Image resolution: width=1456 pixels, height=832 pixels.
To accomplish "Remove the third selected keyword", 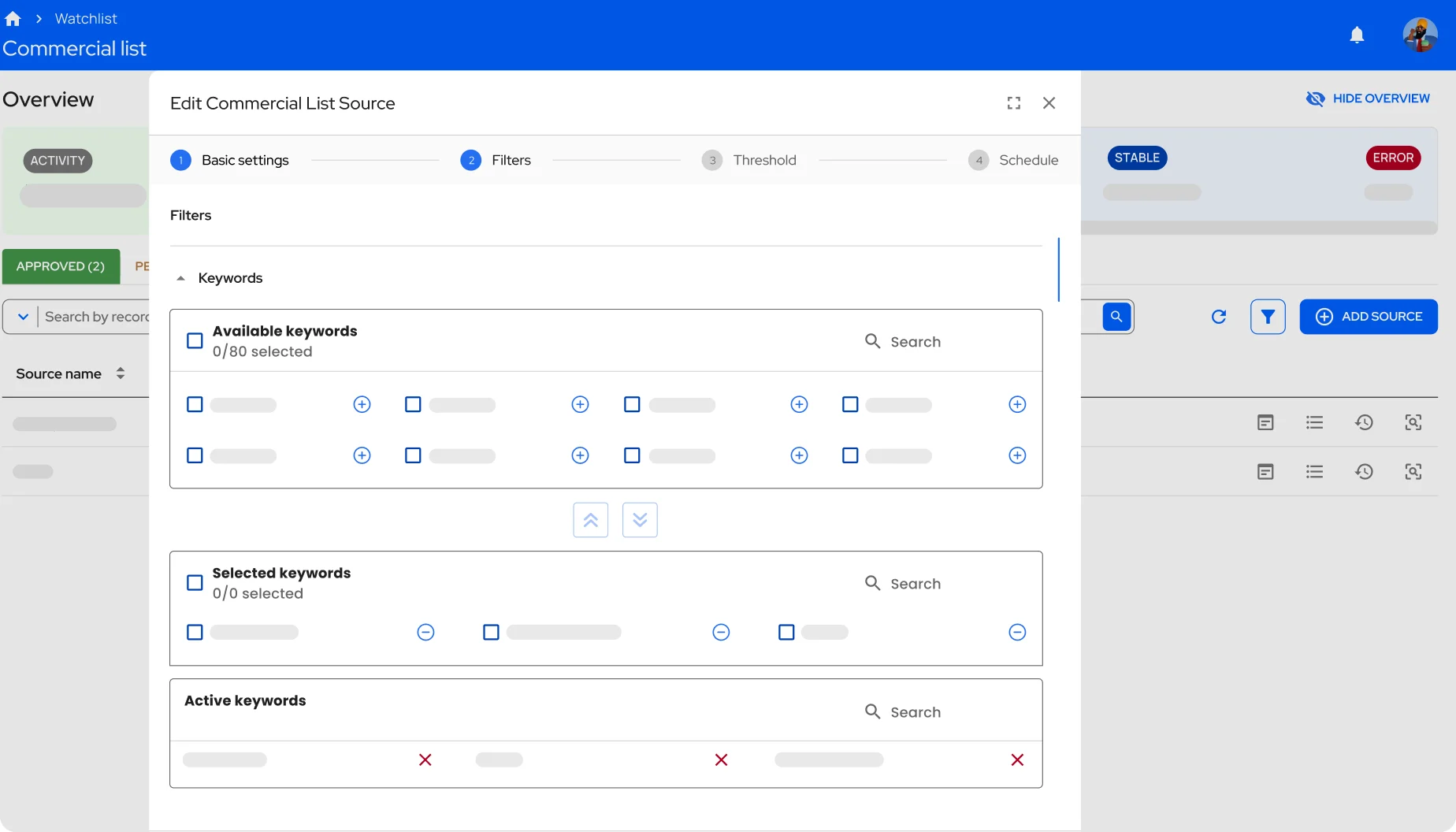I will 1017,632.
